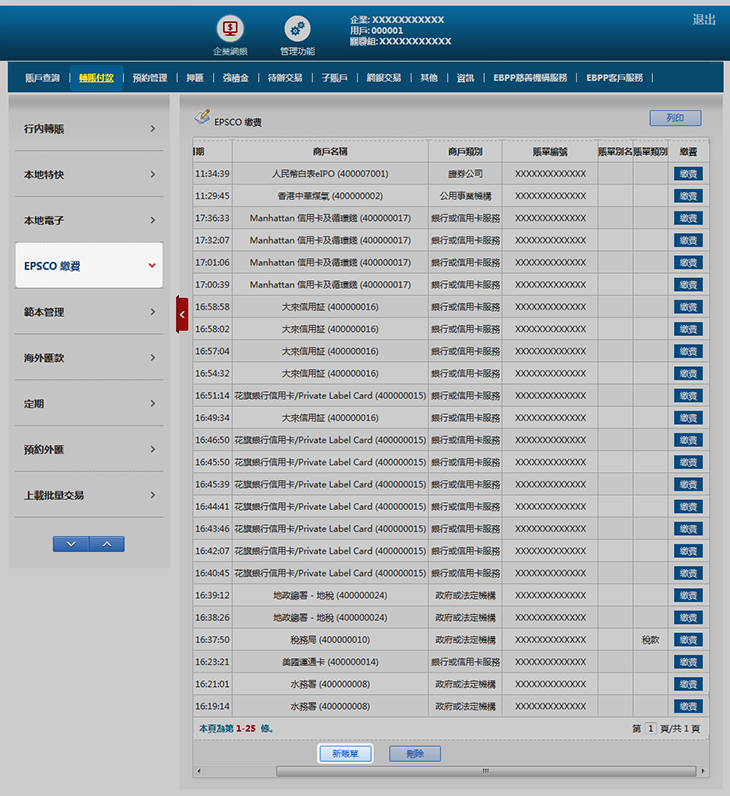Expand 海外匯款 sidebar section
This screenshot has height=796, width=730.
(88, 358)
